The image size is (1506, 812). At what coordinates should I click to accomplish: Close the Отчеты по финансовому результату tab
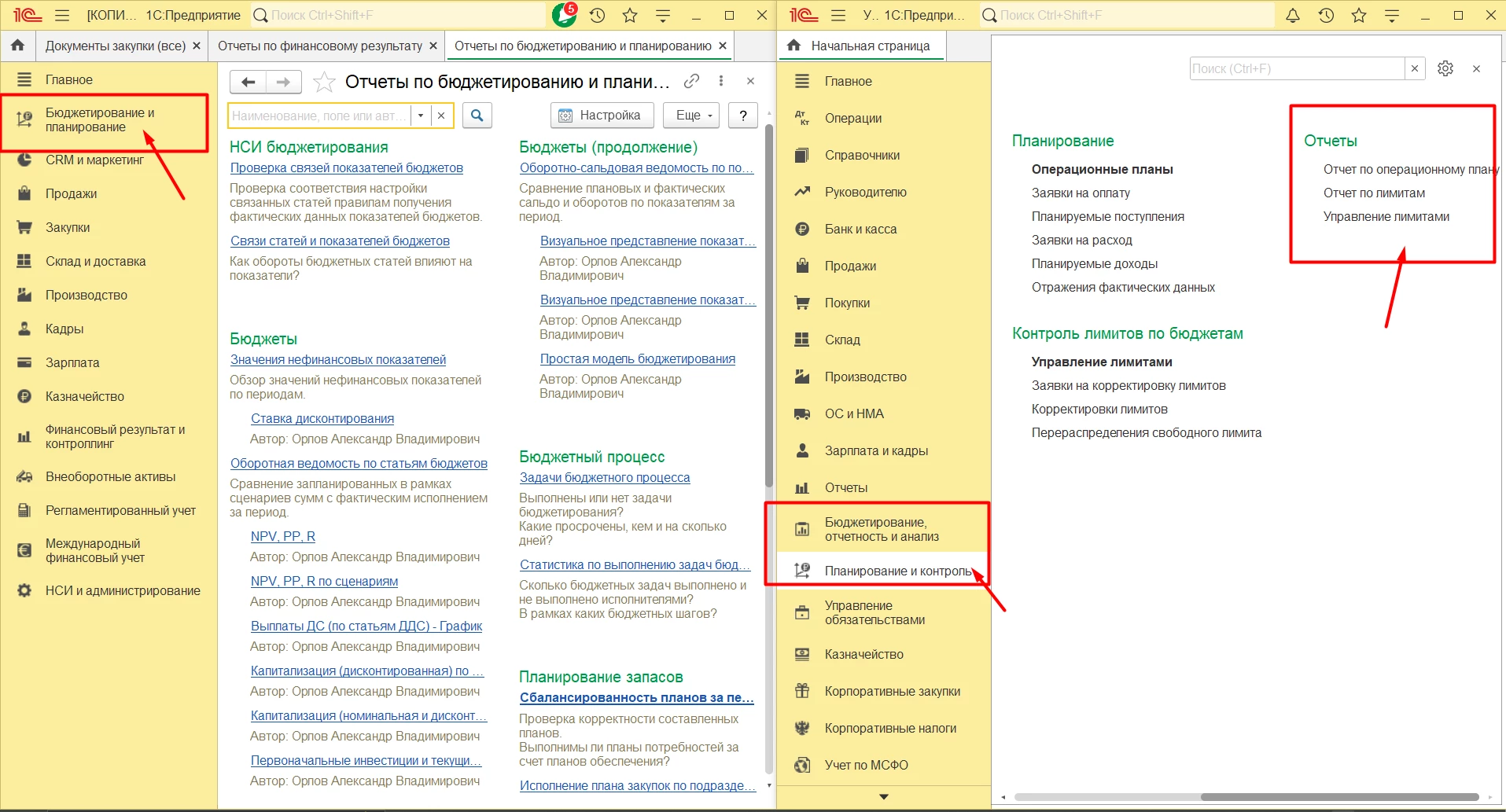coord(433,46)
